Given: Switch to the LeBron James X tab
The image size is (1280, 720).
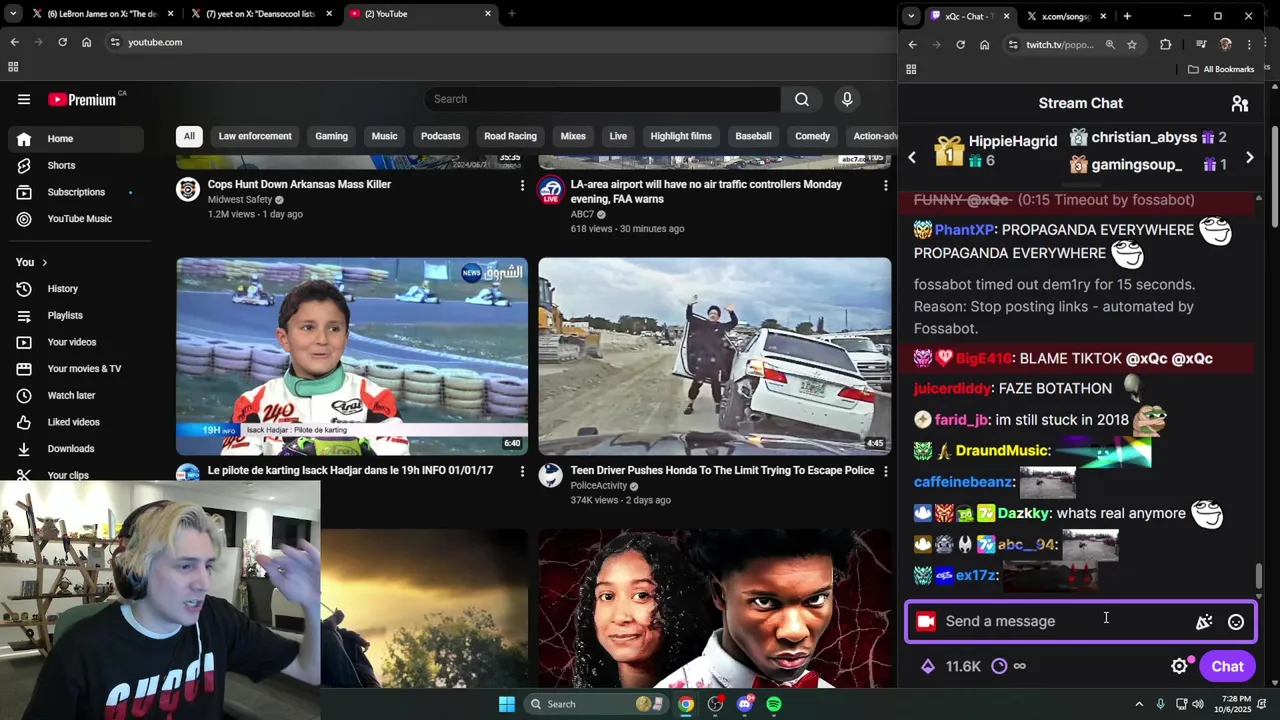Looking at the screenshot, I should point(102,14).
